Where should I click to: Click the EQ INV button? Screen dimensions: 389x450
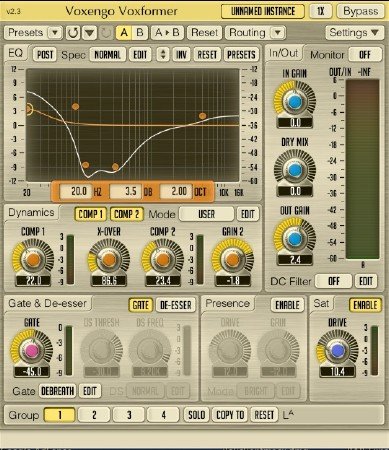(181, 54)
